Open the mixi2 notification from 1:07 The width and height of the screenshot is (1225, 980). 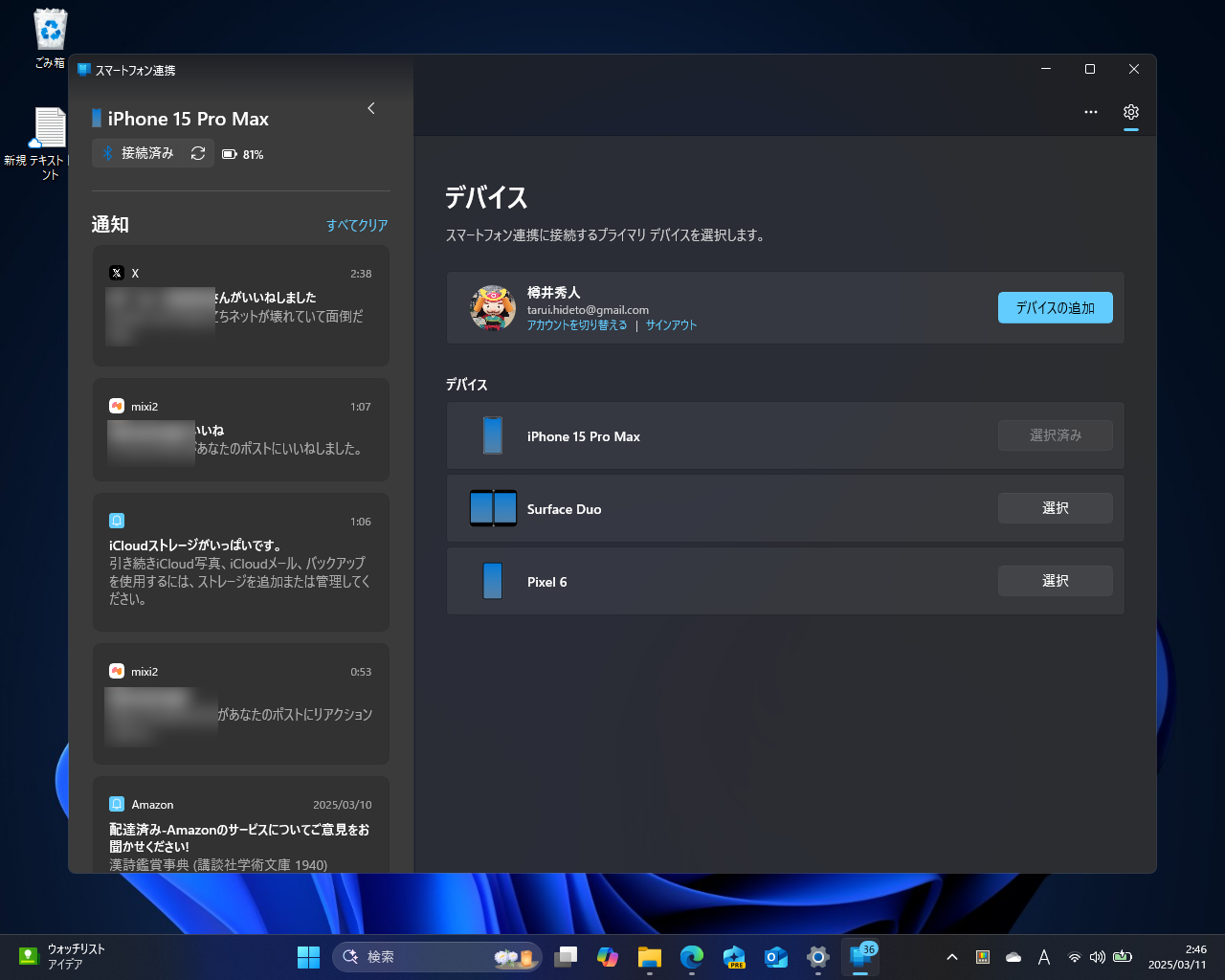pyautogui.click(x=241, y=430)
